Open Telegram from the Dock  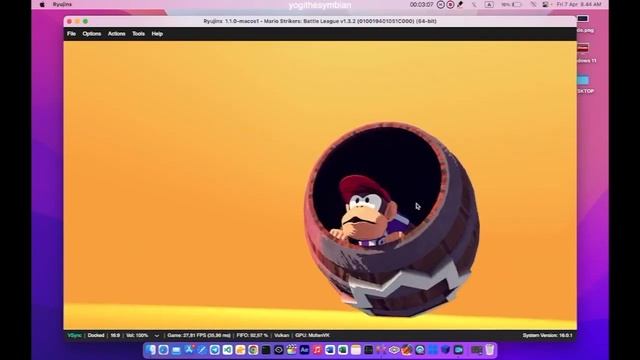214,350
